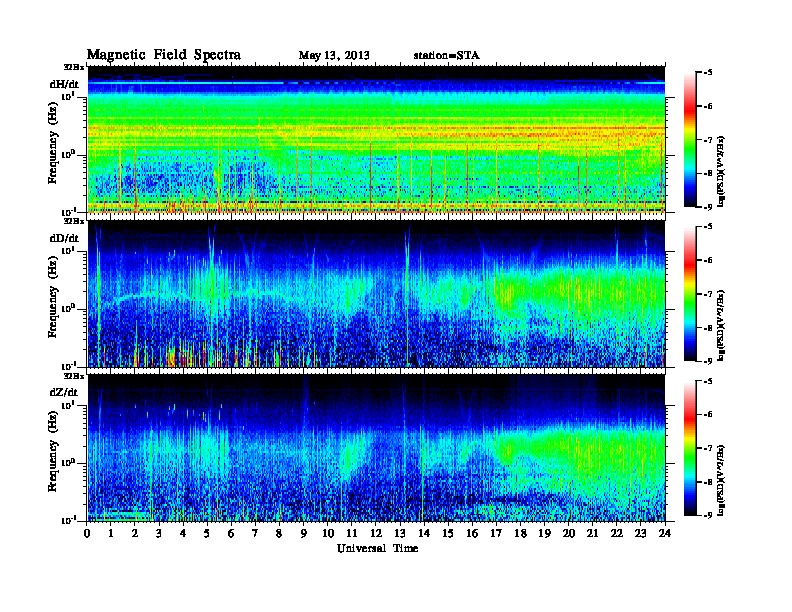Click the '21' tick on the time axis

592,534
